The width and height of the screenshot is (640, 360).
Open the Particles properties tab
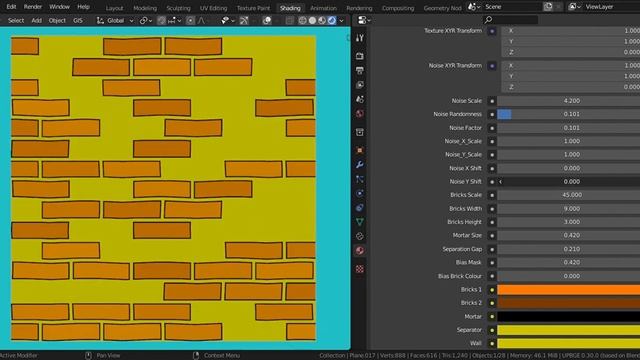360,179
